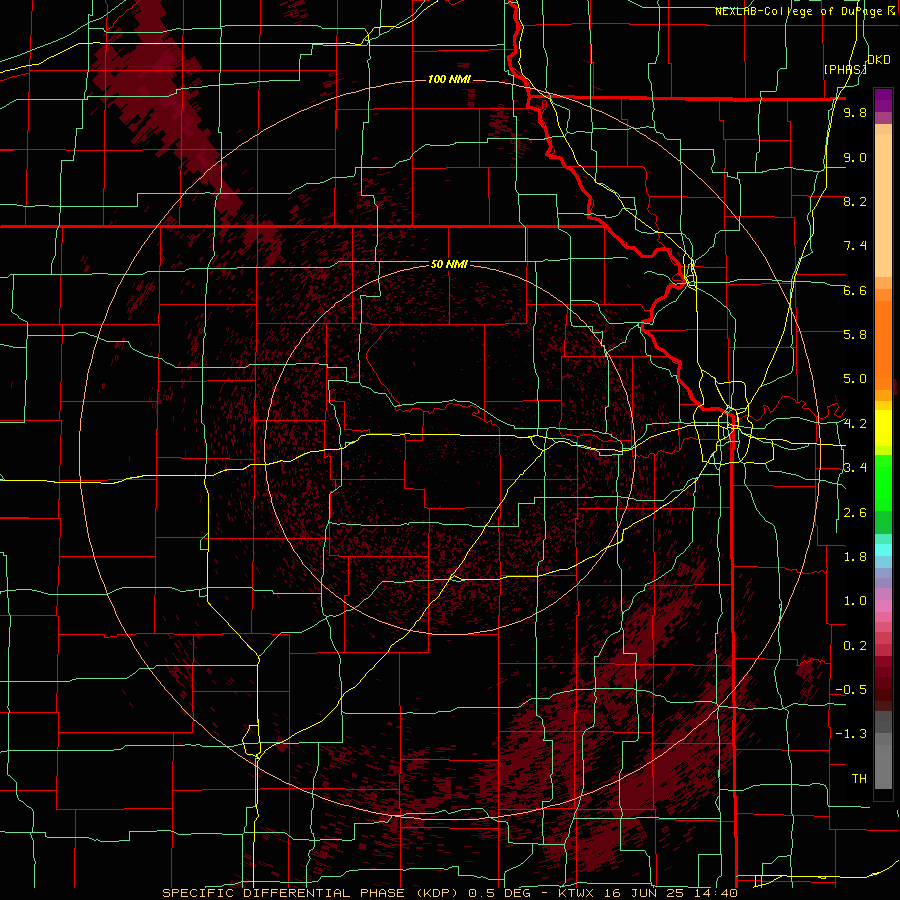Select the 9.0 value on the color scale
Viewport: 900px width, 900px height.
(855, 157)
